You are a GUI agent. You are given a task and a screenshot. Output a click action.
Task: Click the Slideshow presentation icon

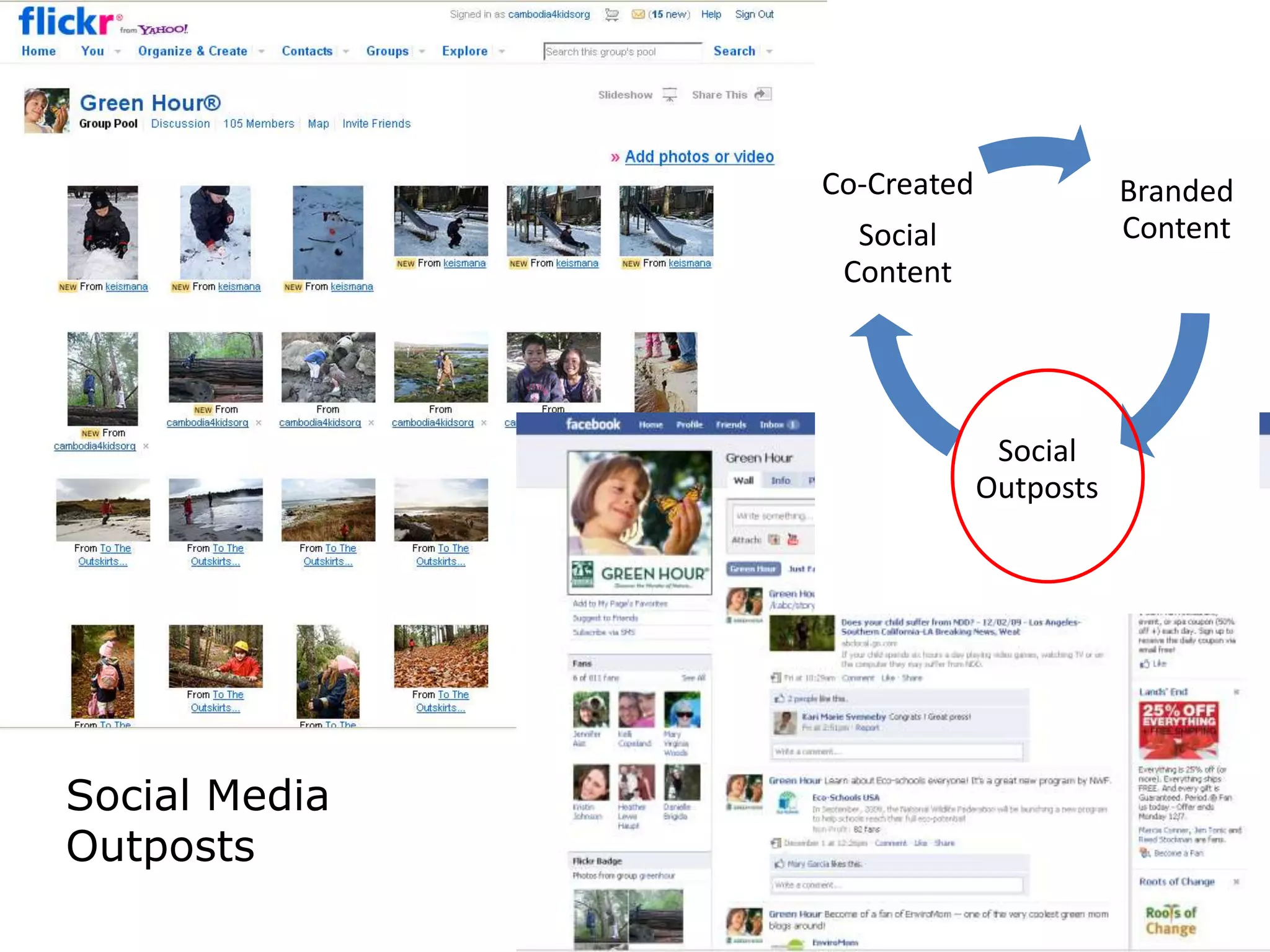[x=670, y=95]
